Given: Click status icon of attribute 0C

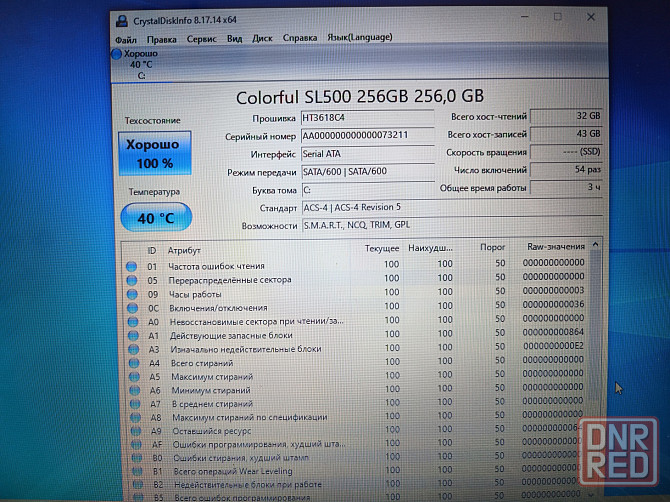Looking at the screenshot, I should point(132,308).
